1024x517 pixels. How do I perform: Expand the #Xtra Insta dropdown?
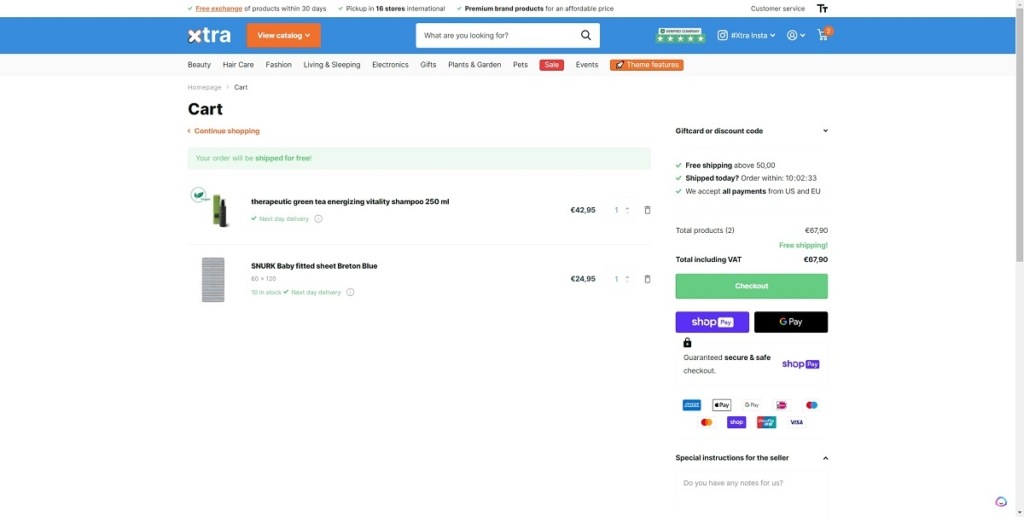click(x=746, y=35)
